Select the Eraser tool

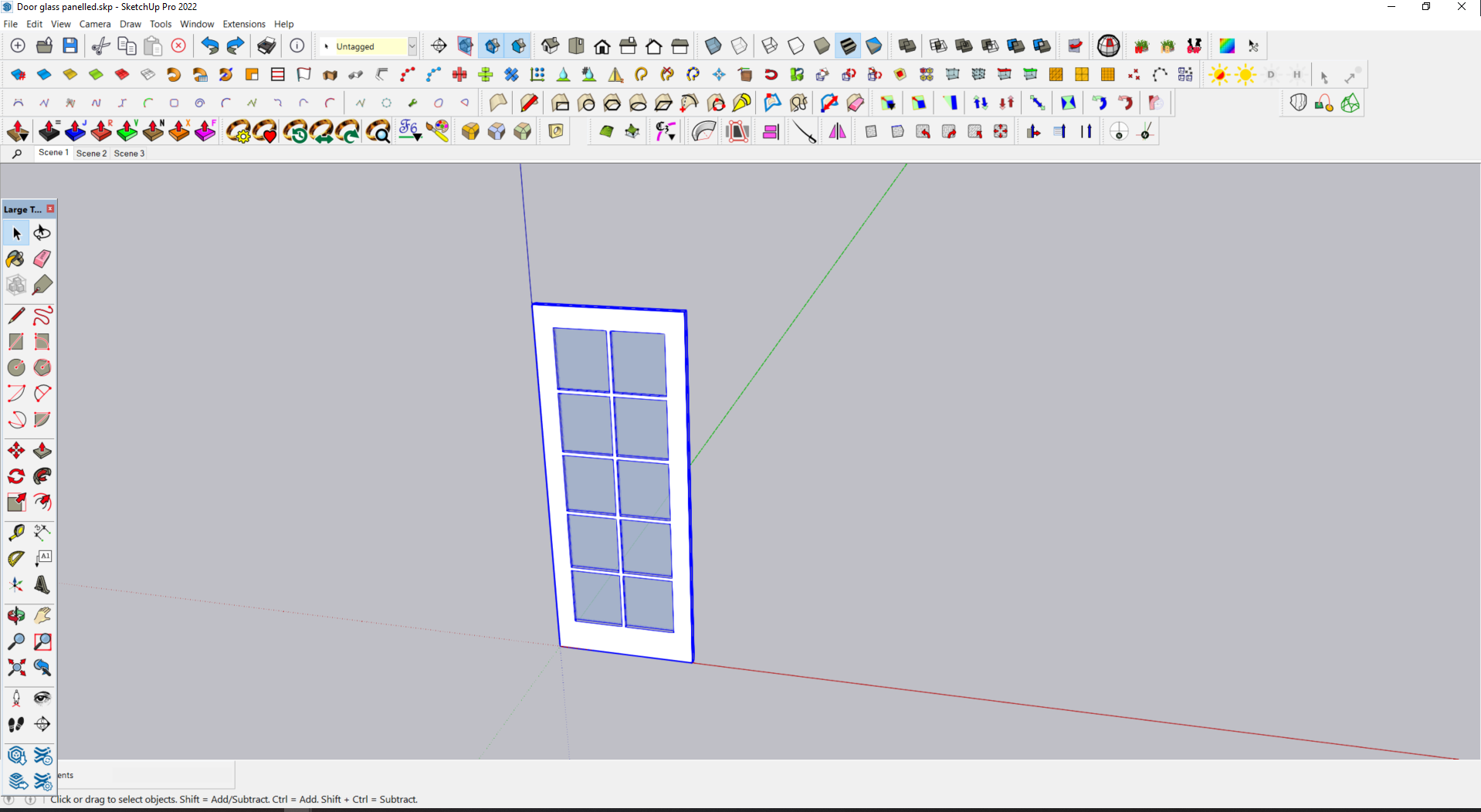pyautogui.click(x=42, y=259)
